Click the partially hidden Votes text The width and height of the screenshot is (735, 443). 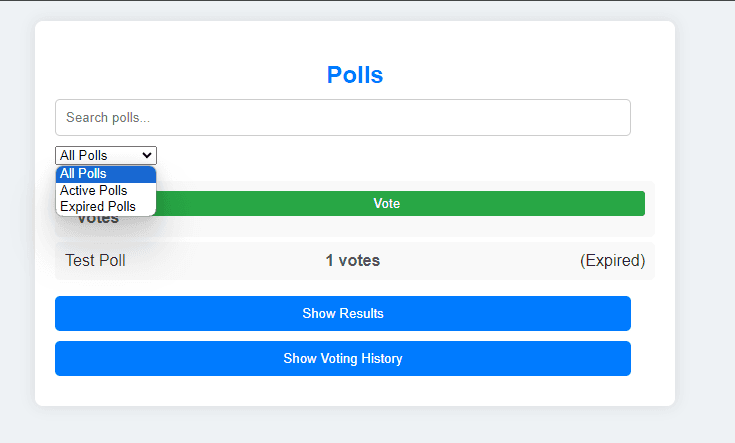(x=98, y=220)
